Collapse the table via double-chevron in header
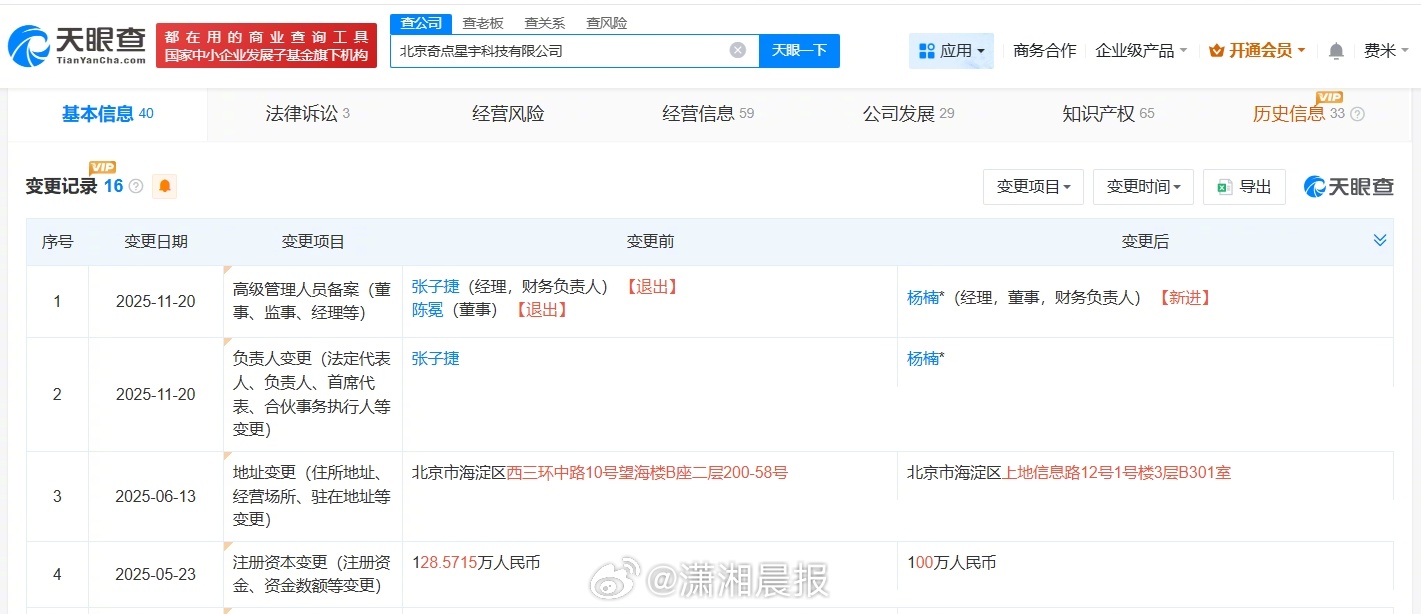The width and height of the screenshot is (1421, 614). click(1380, 240)
